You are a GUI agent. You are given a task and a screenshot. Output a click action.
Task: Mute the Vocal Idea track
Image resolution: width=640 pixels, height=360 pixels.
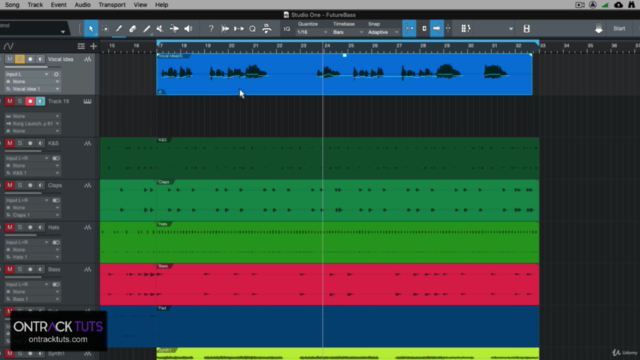pos(9,59)
